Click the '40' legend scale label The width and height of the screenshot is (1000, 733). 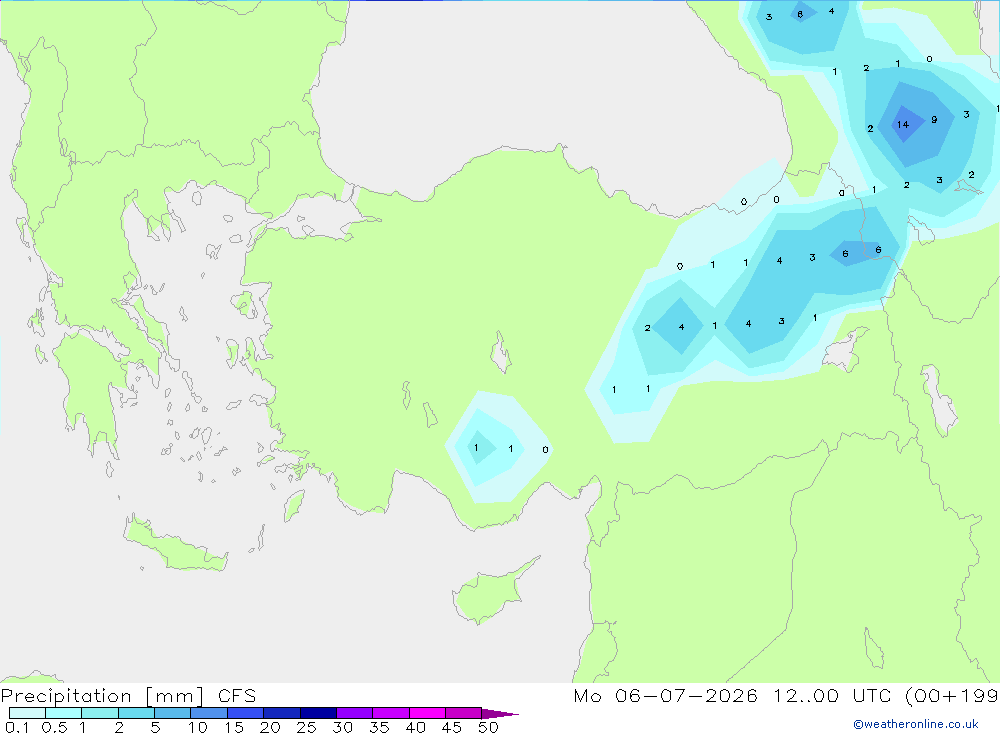[415, 727]
